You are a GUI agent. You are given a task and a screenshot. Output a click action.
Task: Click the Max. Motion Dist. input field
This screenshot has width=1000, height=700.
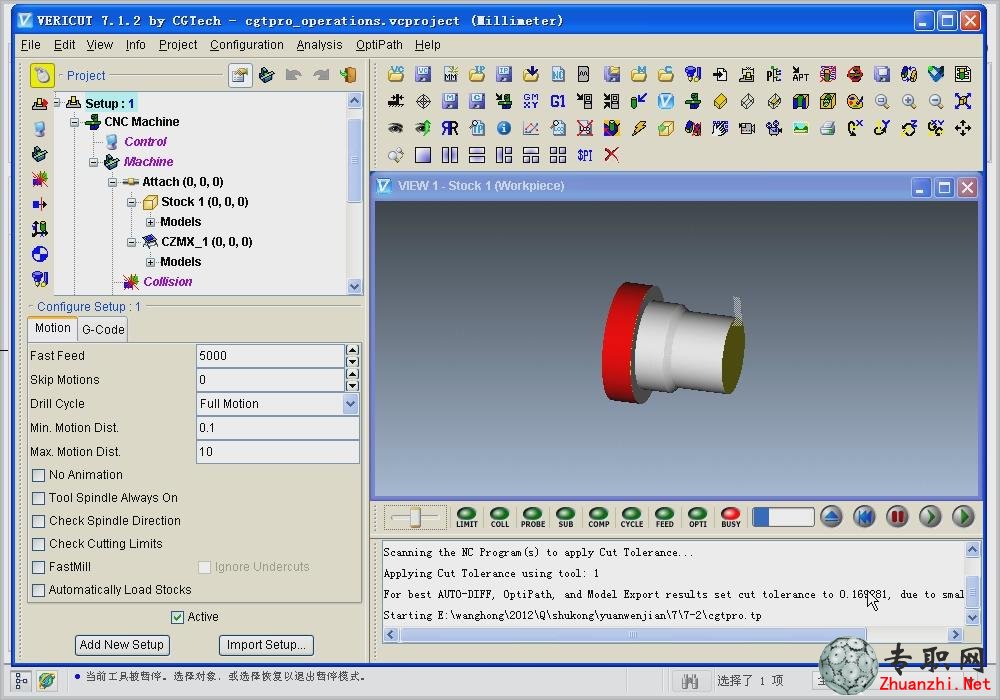277,452
